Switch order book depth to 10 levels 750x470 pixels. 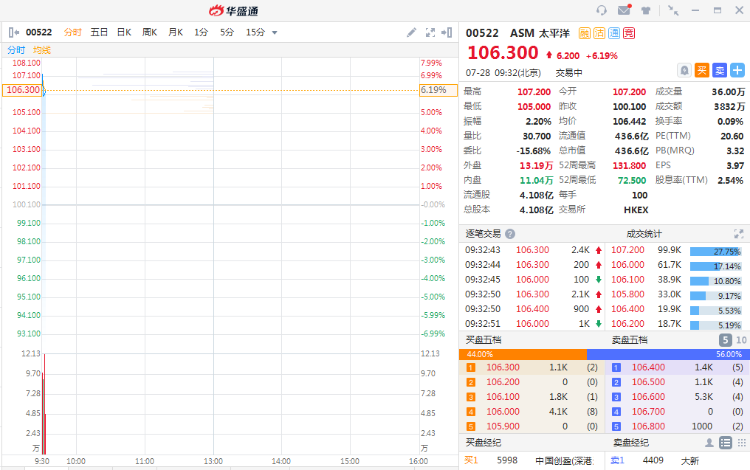(x=741, y=340)
